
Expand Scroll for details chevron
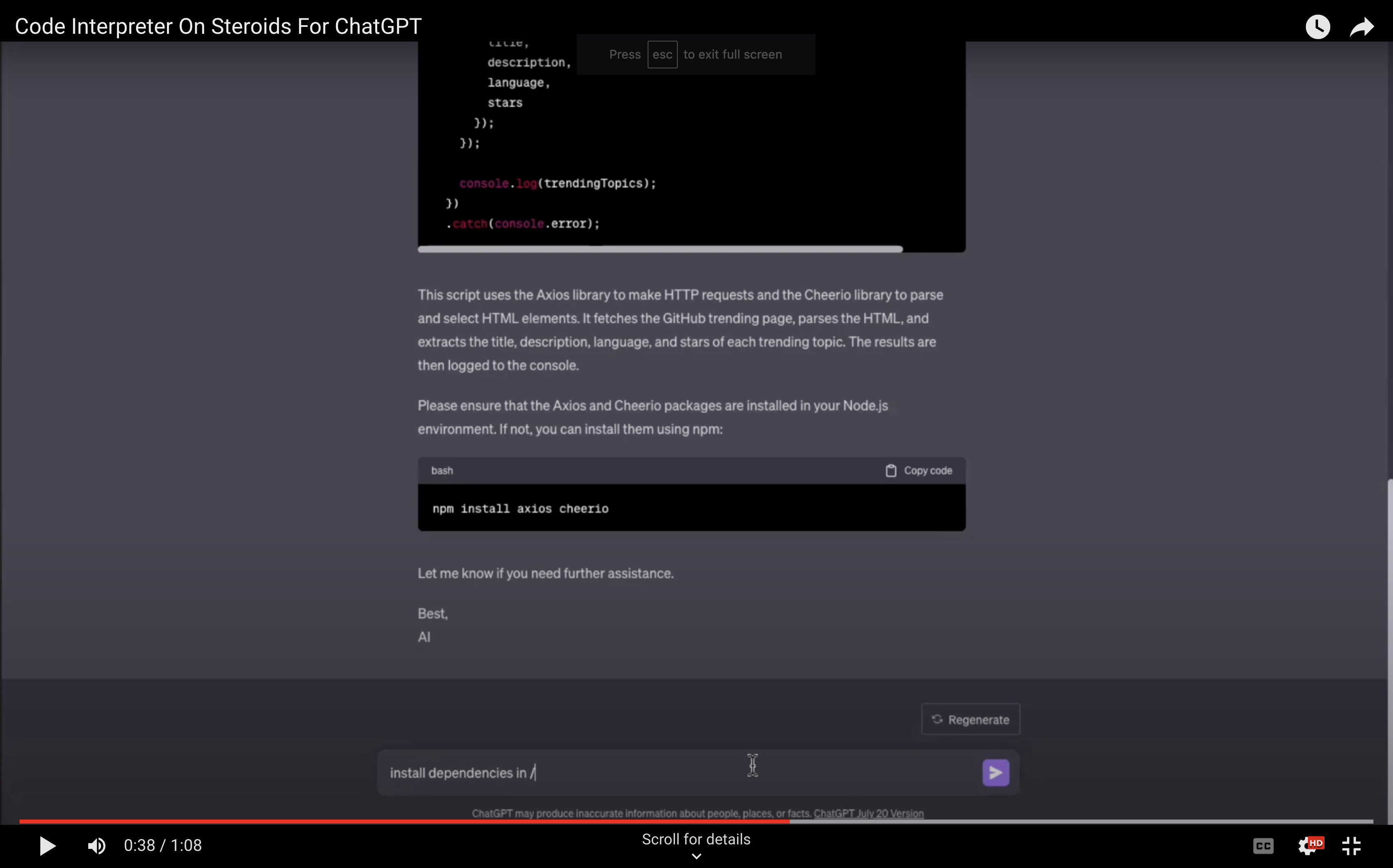(x=696, y=856)
